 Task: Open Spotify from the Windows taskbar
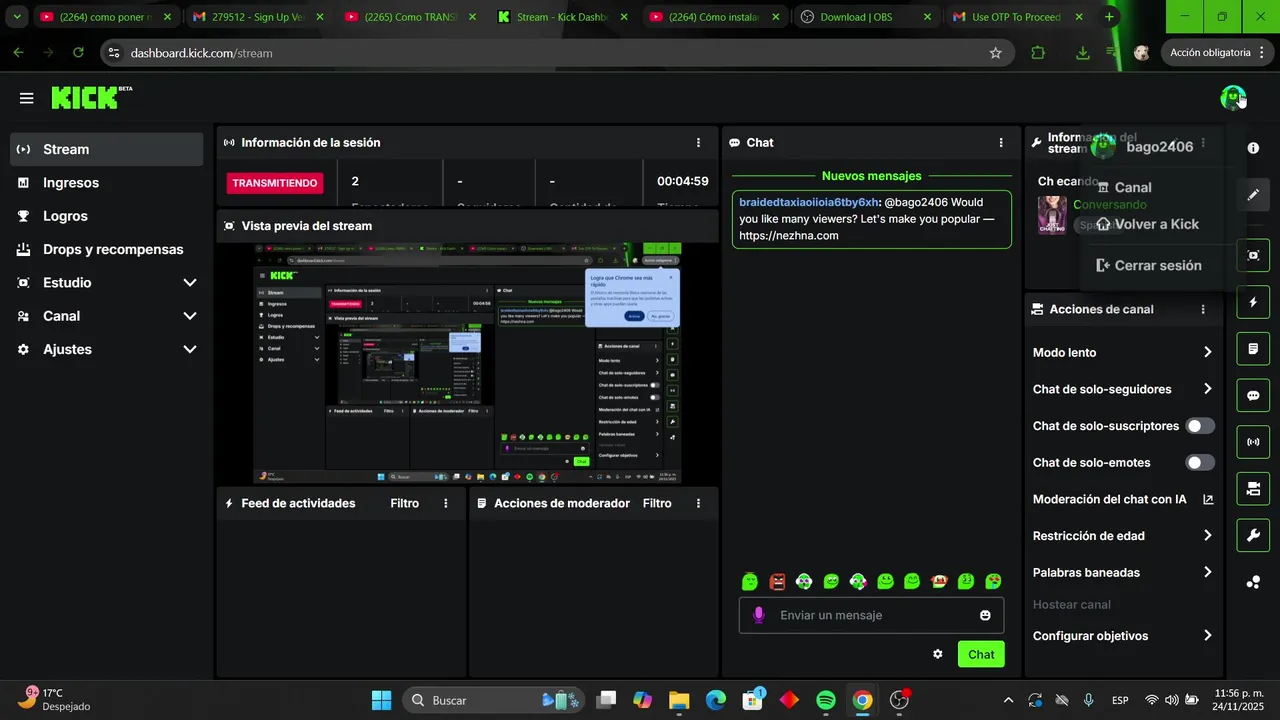(x=826, y=700)
